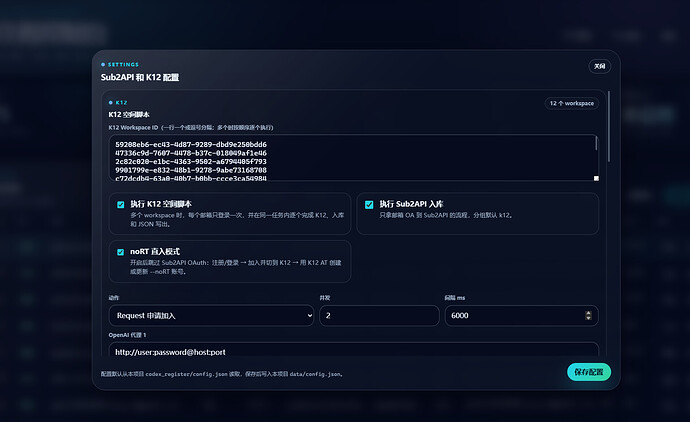
Task: Click the Sub2API 和 K12 配置 dialog title
Action: 139,77
